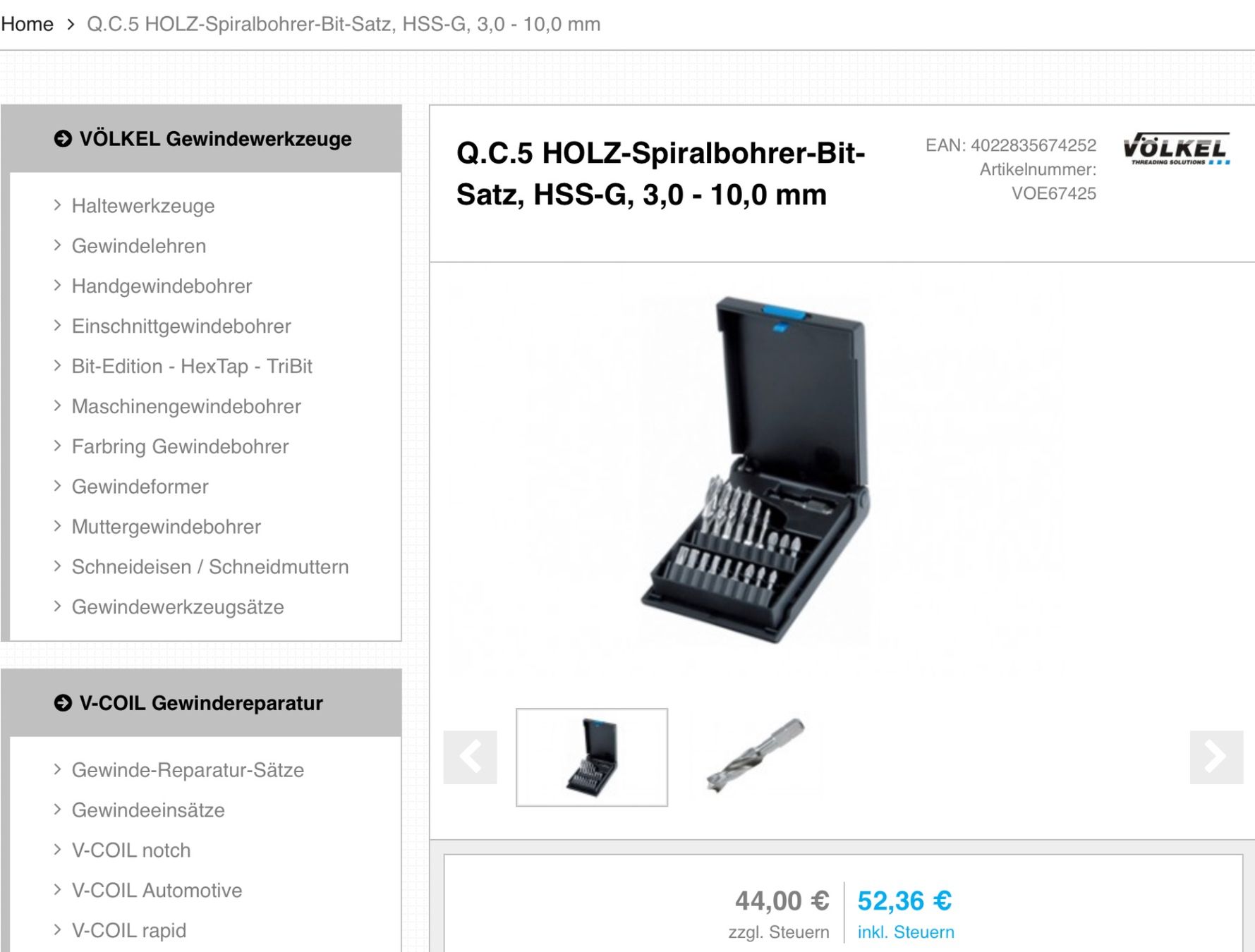Image resolution: width=1255 pixels, height=952 pixels.
Task: Expand chevron next to Handgewindebohrer
Action: click(58, 286)
